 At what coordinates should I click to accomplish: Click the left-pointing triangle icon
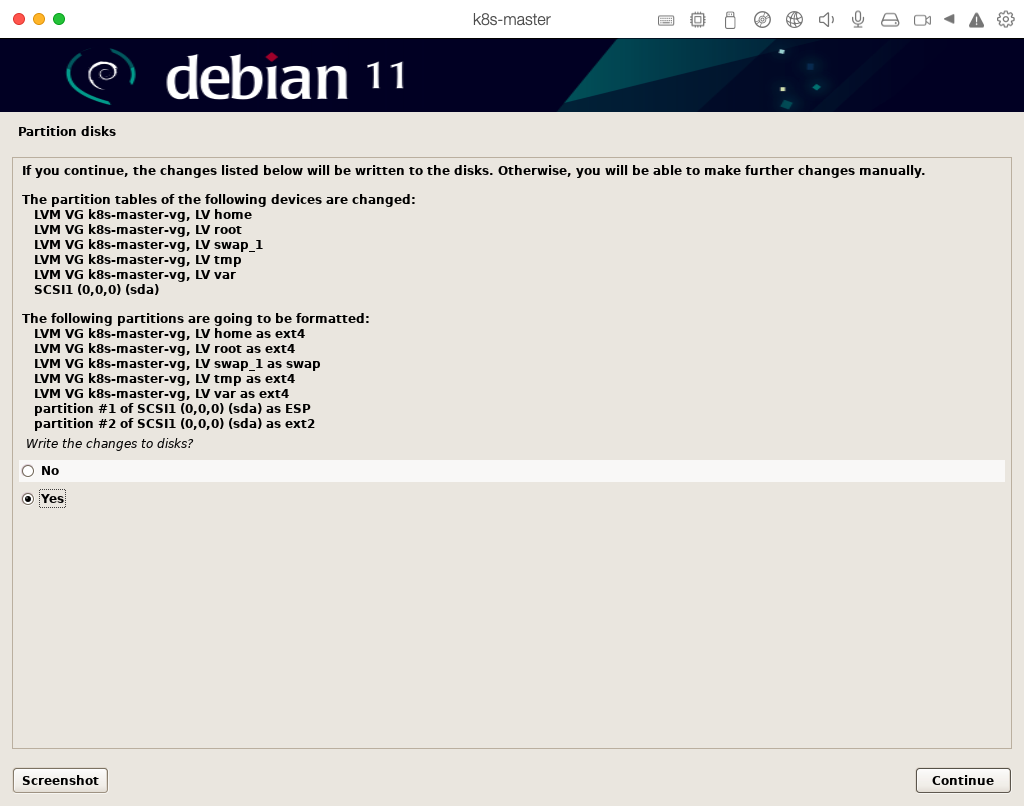(949, 20)
